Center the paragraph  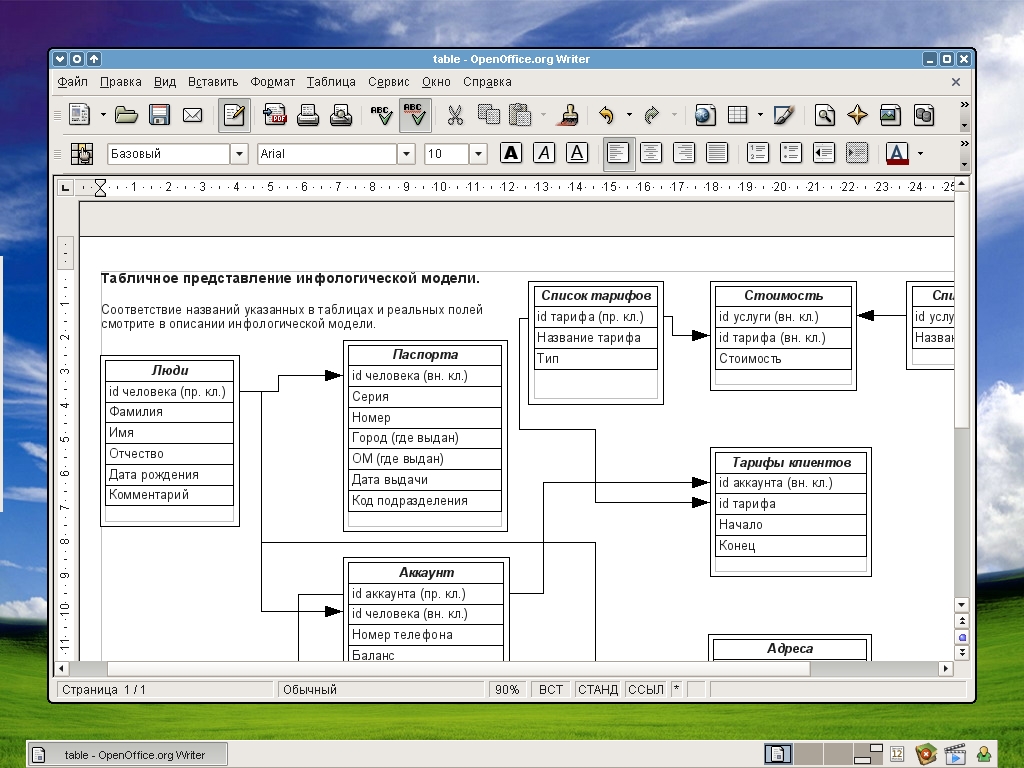tap(651, 153)
